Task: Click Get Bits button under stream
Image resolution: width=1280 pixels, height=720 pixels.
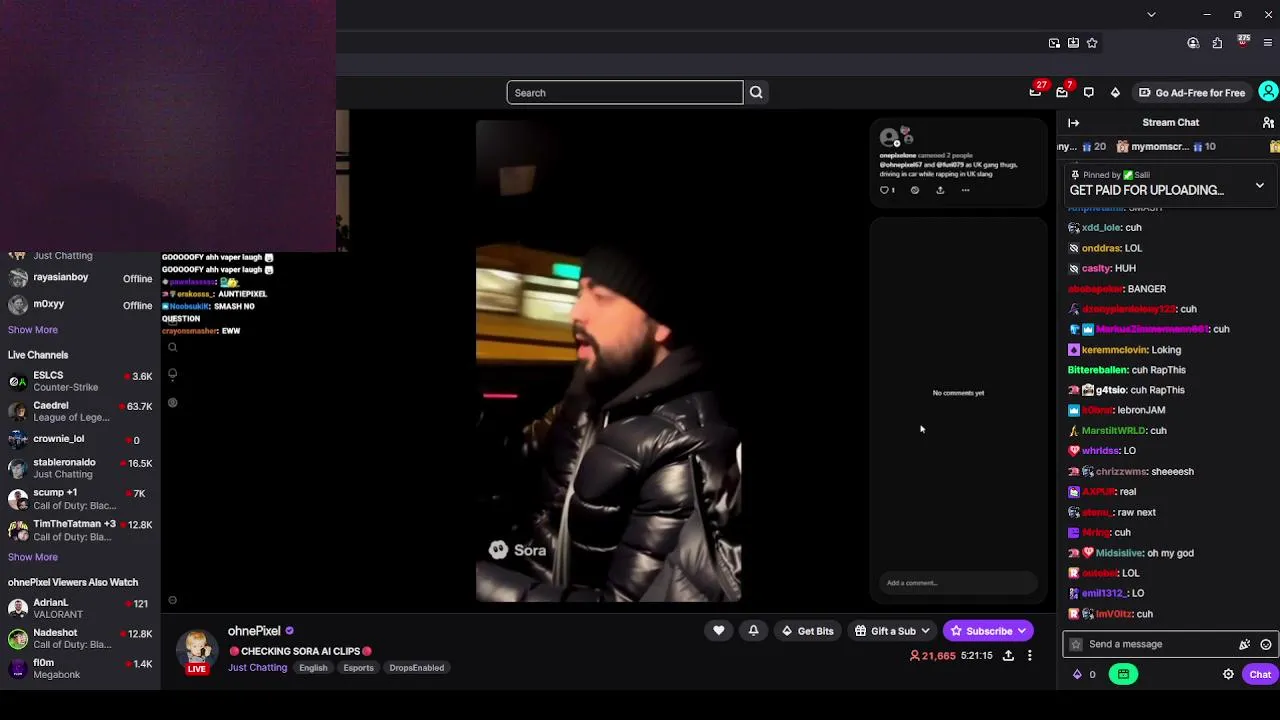Action: (808, 631)
